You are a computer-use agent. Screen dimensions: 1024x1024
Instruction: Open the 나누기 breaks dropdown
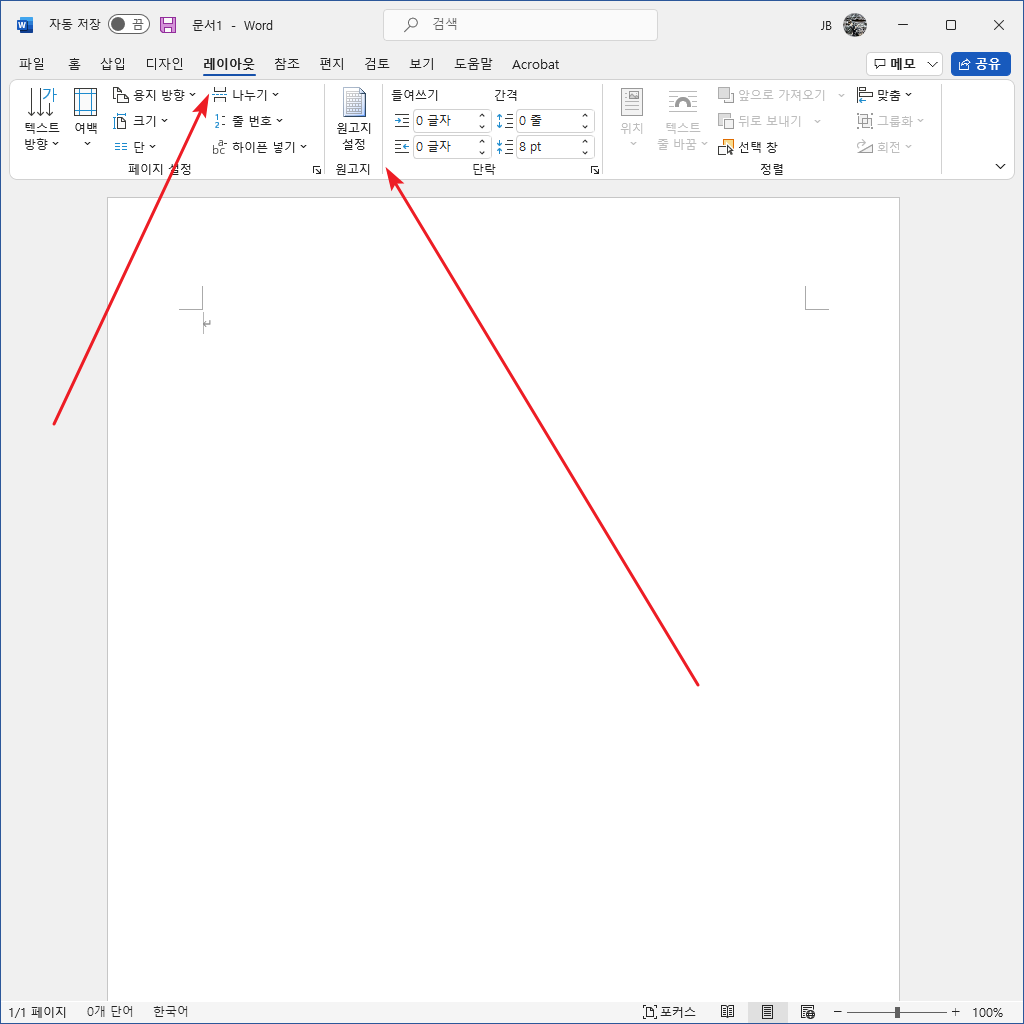click(x=246, y=95)
